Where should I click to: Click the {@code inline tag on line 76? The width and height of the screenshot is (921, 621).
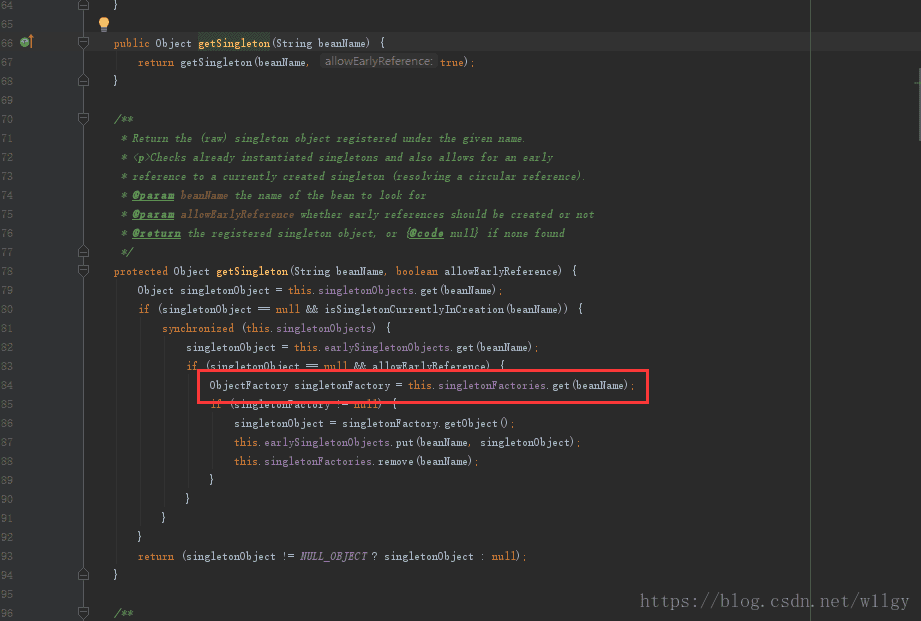click(425, 233)
